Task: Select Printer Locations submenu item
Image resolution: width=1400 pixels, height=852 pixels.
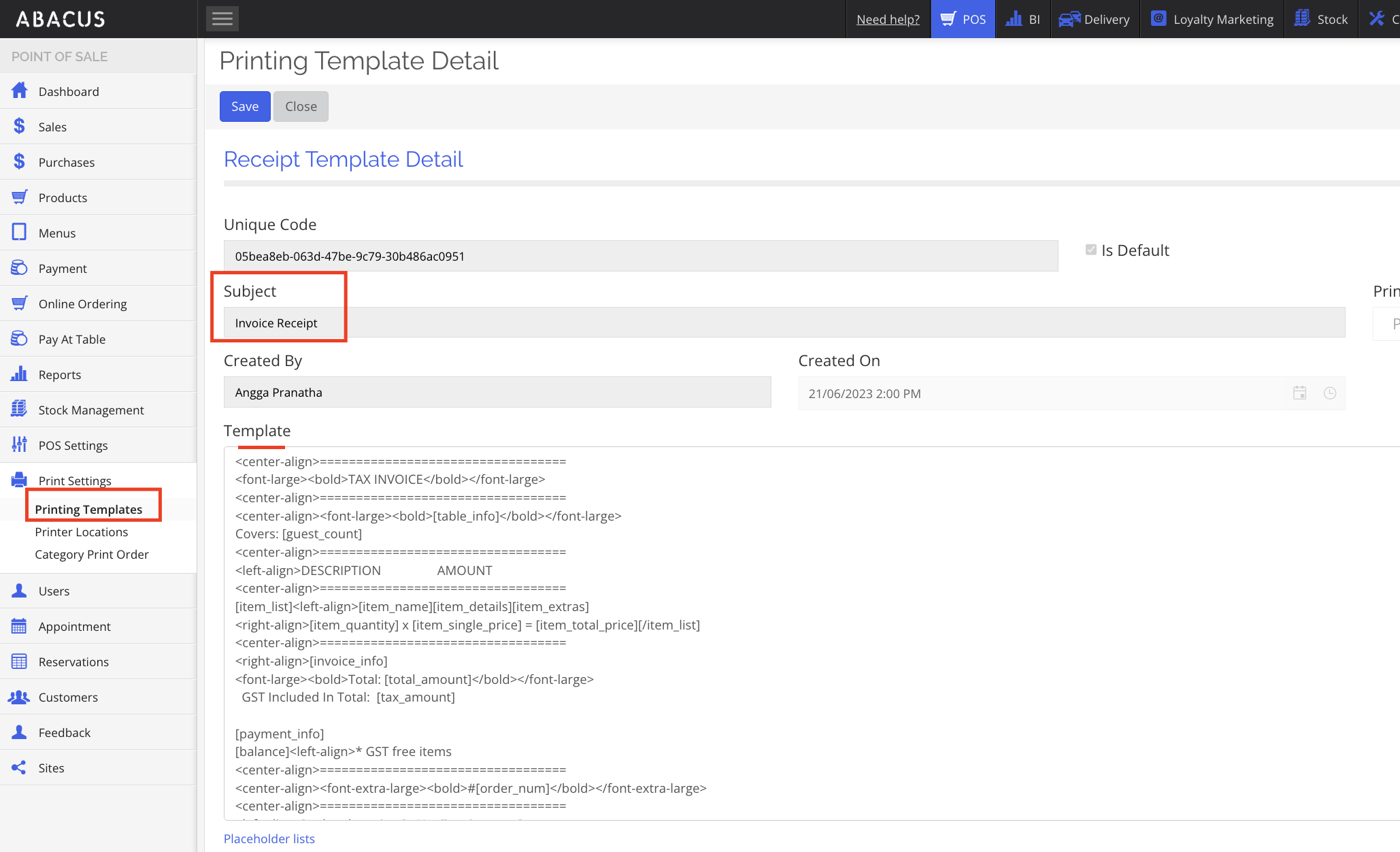Action: 82,532
